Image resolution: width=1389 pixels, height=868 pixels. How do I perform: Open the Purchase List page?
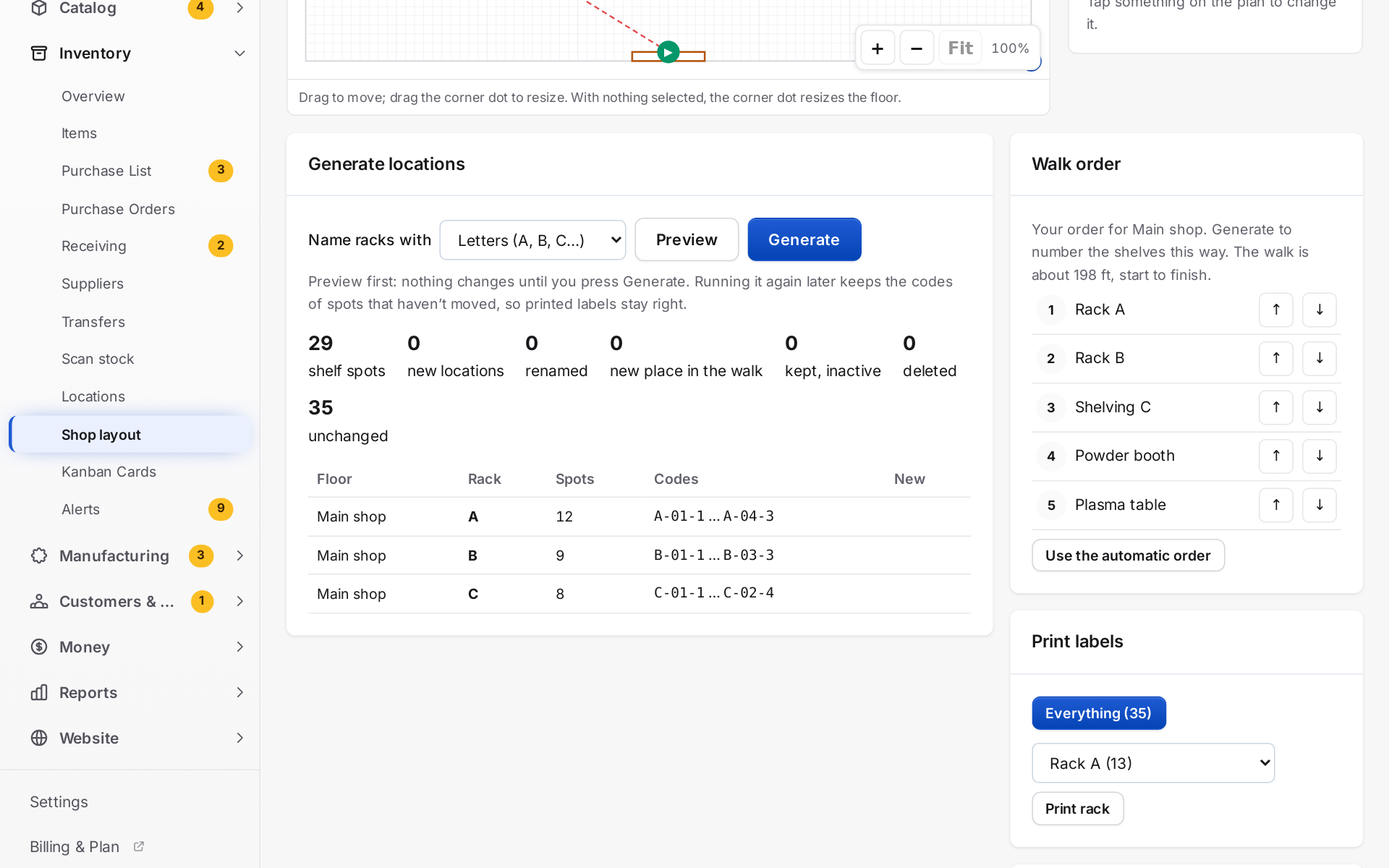[131, 171]
